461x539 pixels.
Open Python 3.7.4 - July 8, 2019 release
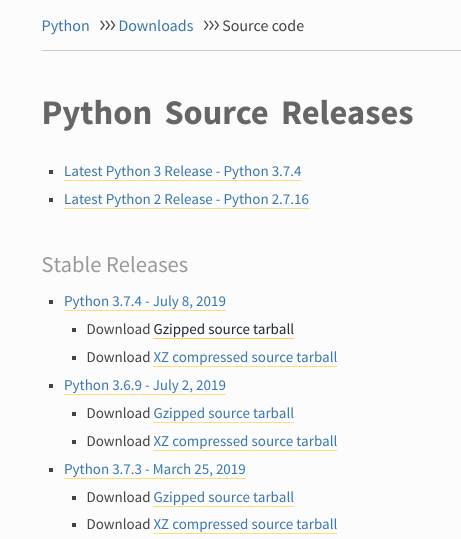tap(145, 301)
